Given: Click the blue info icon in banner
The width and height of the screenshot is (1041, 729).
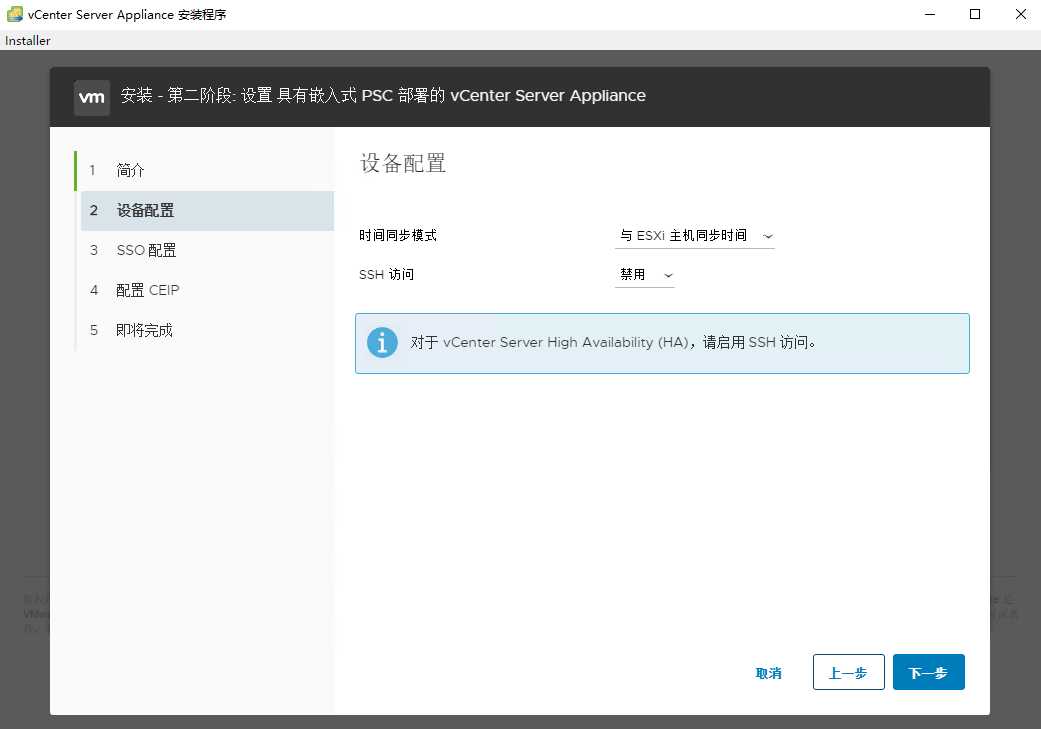Looking at the screenshot, I should click(x=382, y=343).
